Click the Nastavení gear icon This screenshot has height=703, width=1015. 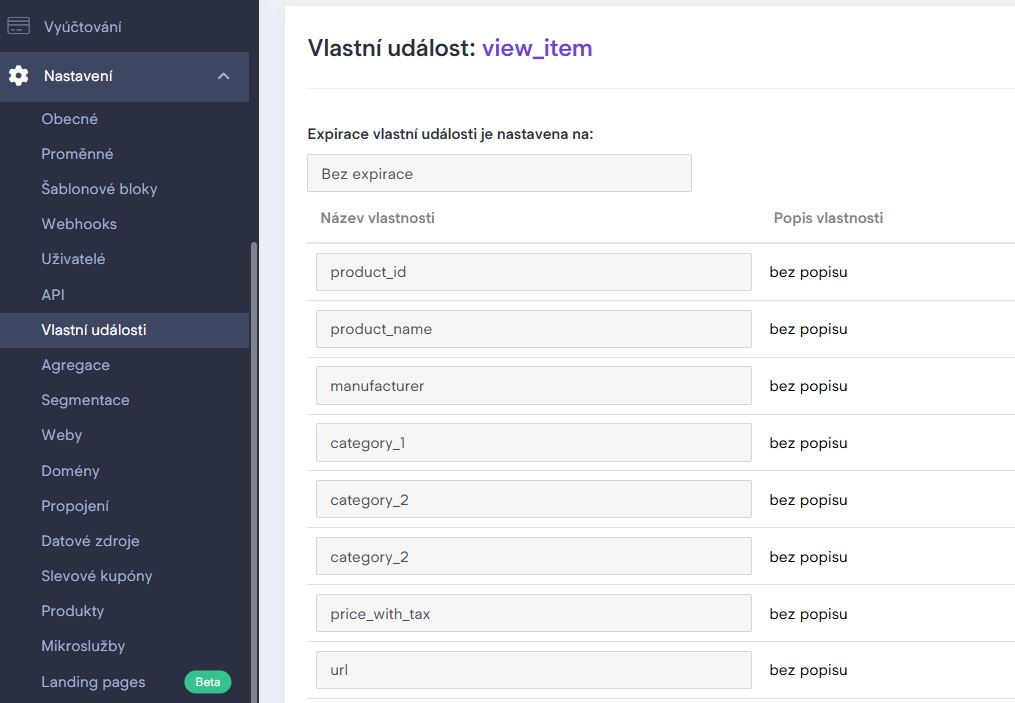pyautogui.click(x=18, y=76)
